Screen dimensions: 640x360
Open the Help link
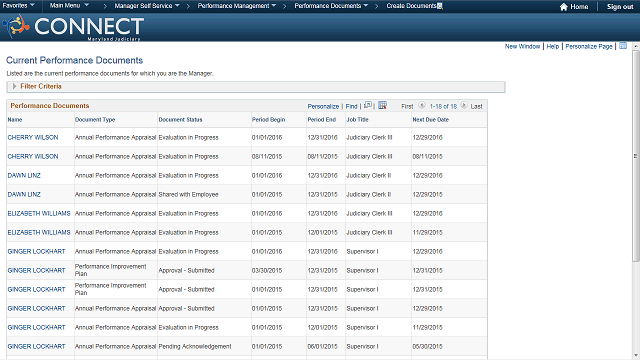pos(553,47)
